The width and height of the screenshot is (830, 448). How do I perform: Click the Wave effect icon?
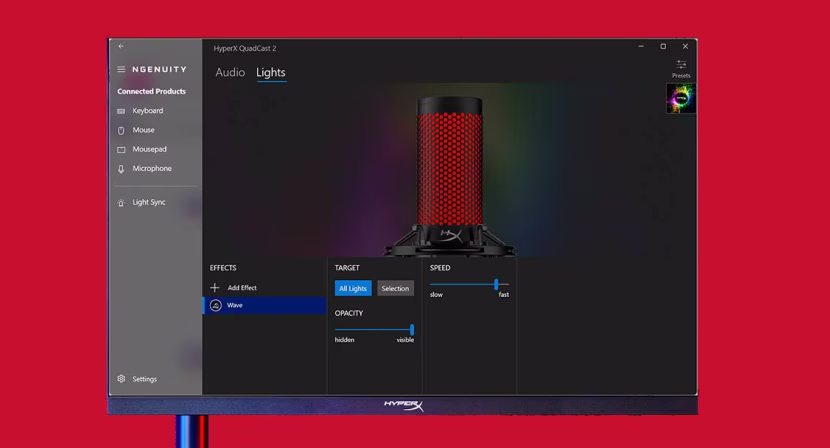tap(215, 306)
